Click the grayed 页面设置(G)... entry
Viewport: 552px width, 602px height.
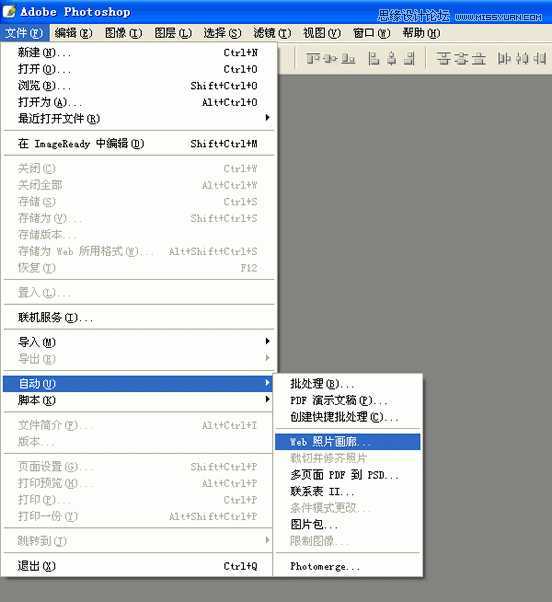(137, 466)
